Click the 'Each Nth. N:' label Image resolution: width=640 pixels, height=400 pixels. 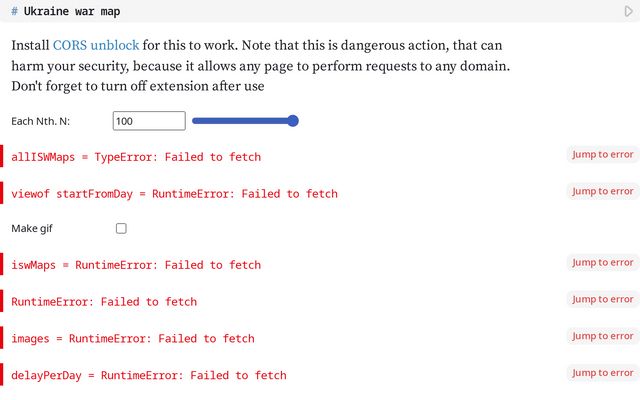[x=47, y=122]
